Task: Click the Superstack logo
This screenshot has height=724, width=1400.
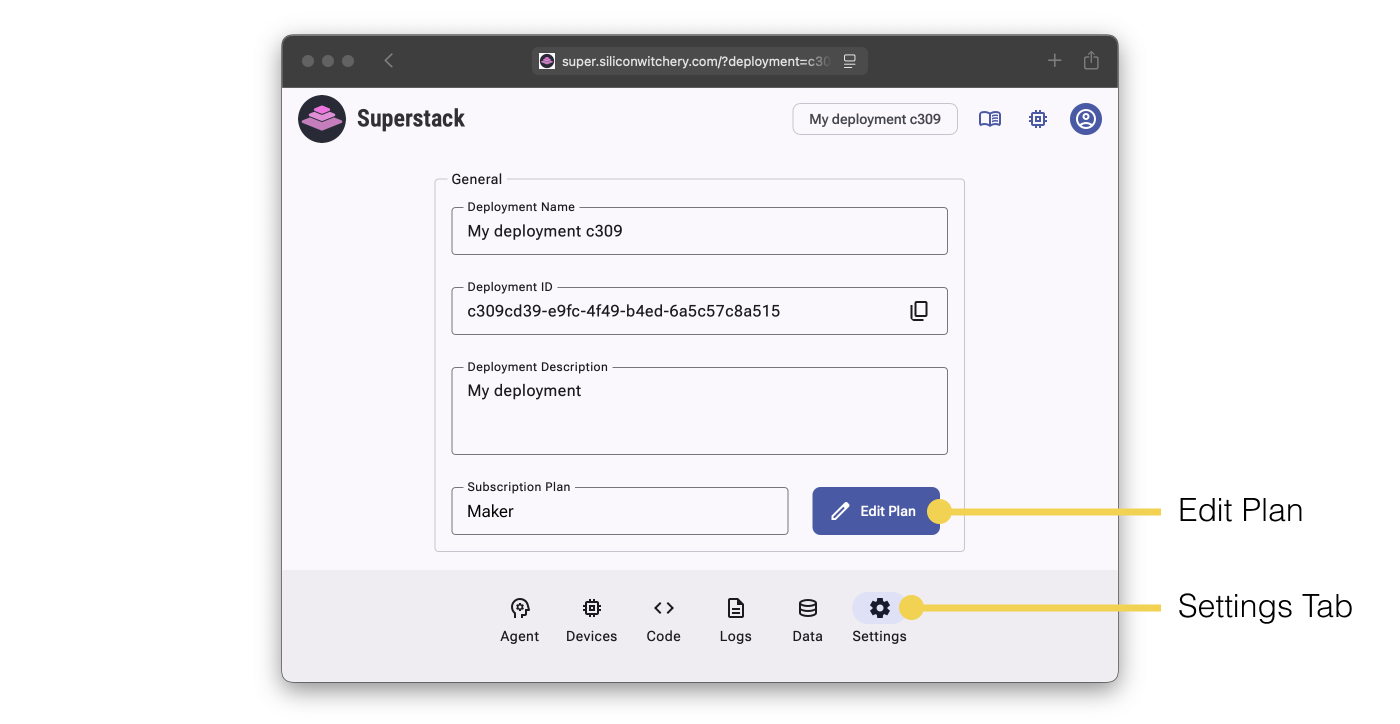Action: point(322,119)
